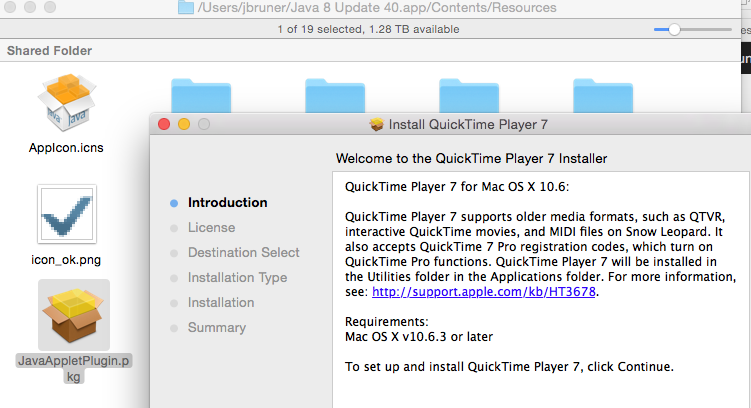Viewport: 751px width, 408px height.
Task: Select the Installation step in sidebar
Action: pos(221,303)
